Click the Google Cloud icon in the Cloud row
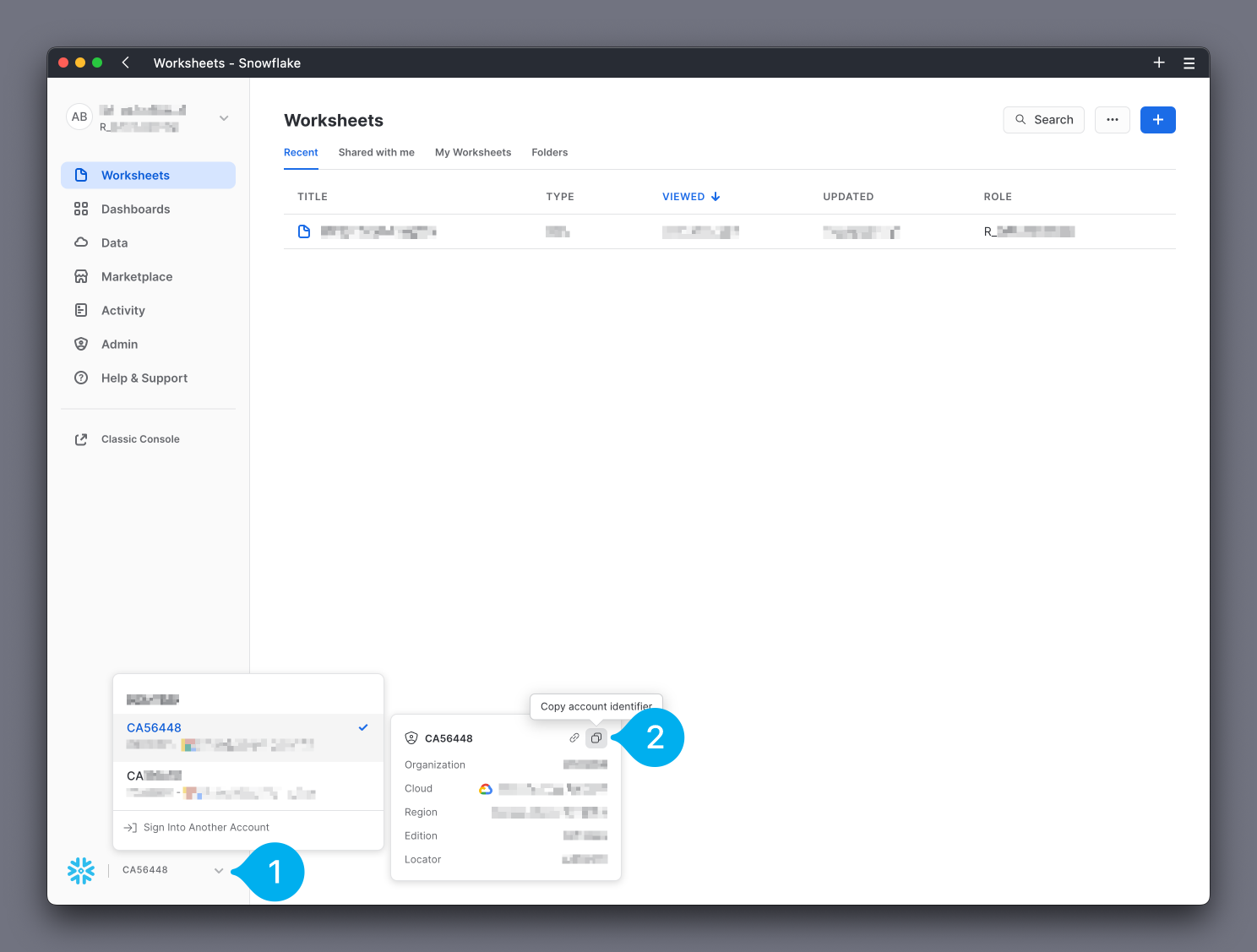The height and width of the screenshot is (952, 1257). 486,789
